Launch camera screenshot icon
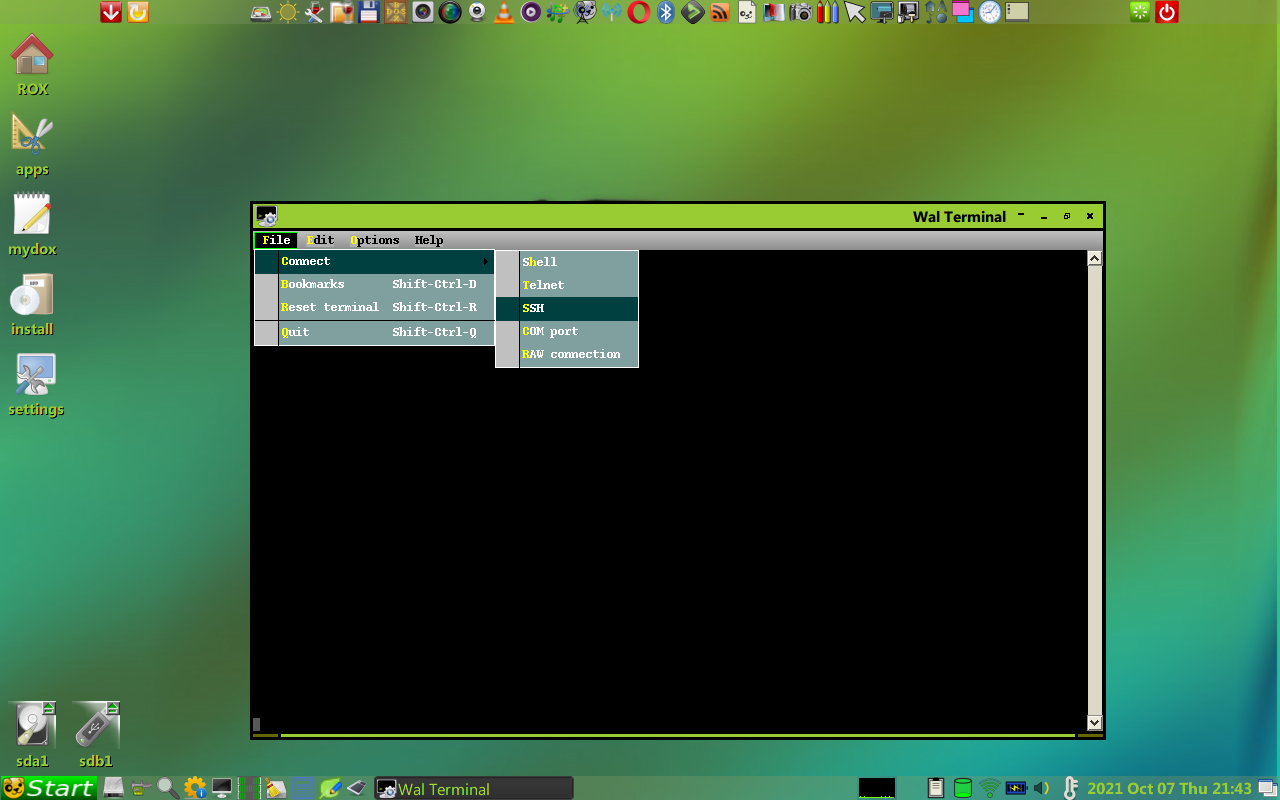The image size is (1280, 800). tap(801, 12)
